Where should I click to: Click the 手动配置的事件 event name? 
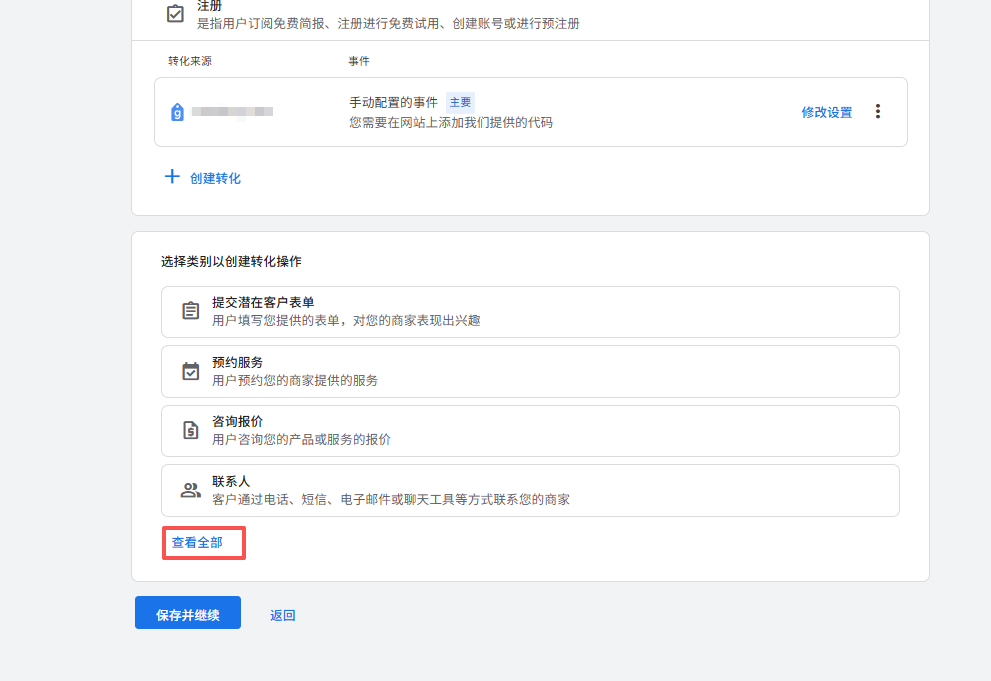pos(393,103)
